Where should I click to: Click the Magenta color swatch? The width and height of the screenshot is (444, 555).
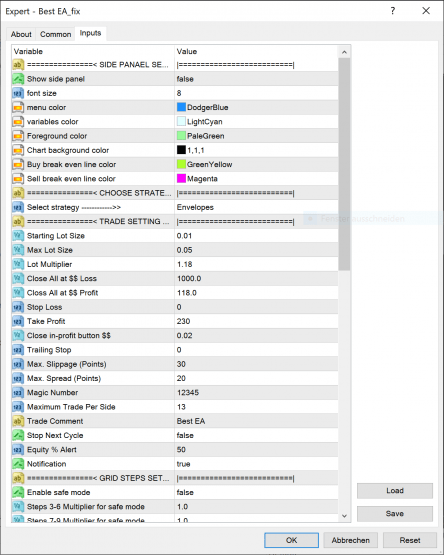tap(181, 179)
